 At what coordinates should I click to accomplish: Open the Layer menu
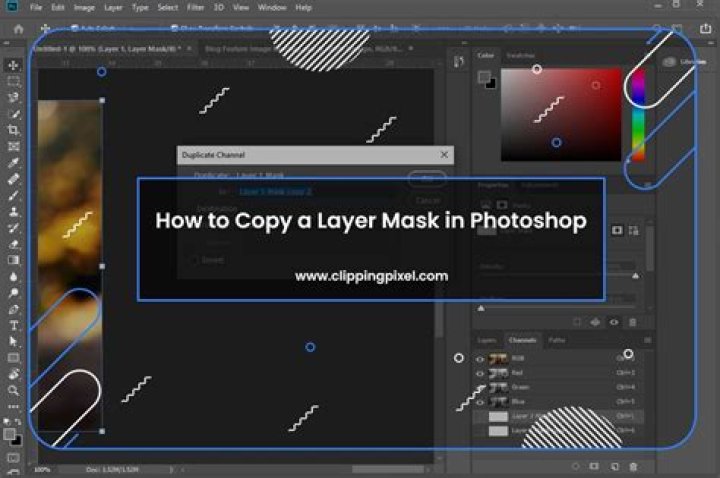113,7
